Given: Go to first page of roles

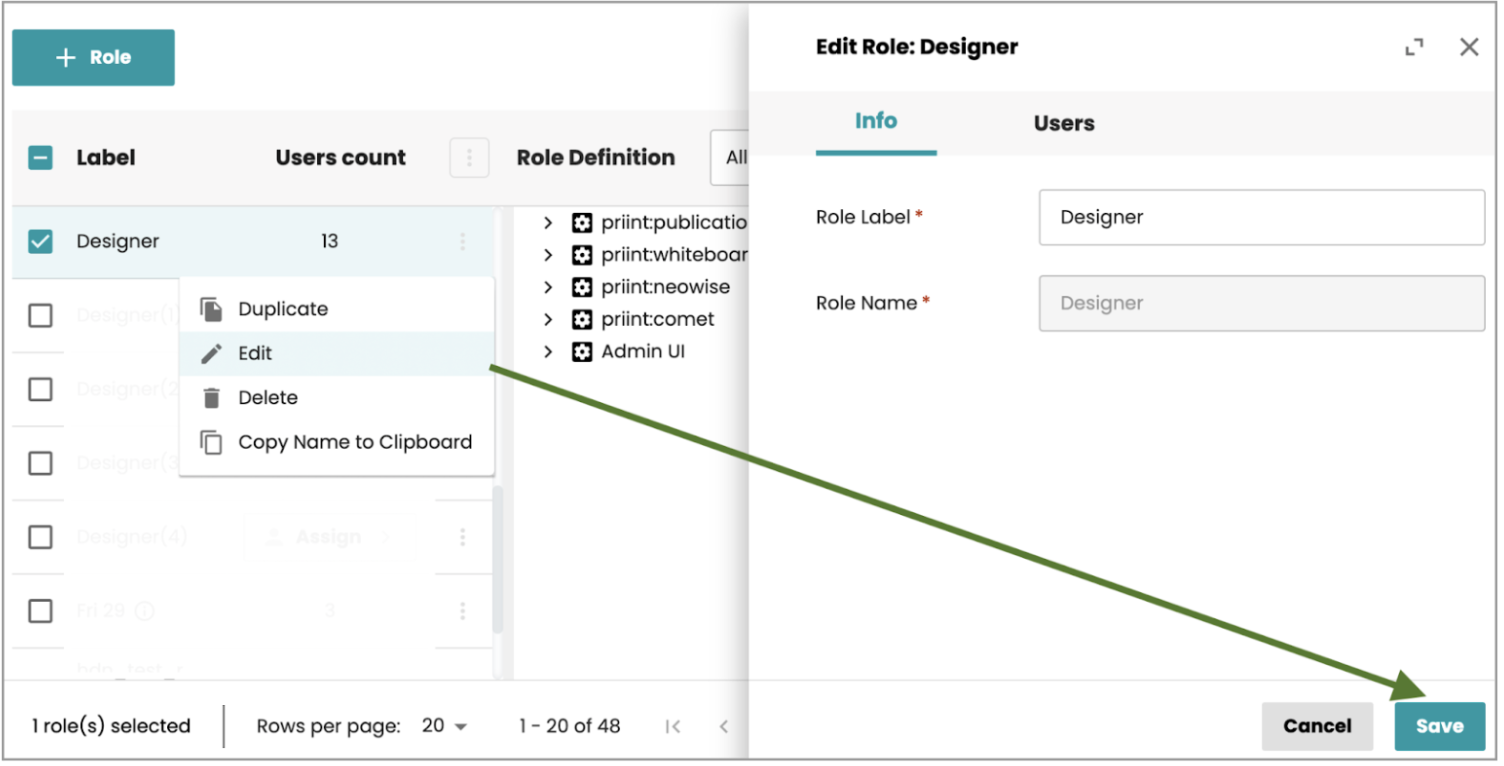Looking at the screenshot, I should [x=673, y=726].
